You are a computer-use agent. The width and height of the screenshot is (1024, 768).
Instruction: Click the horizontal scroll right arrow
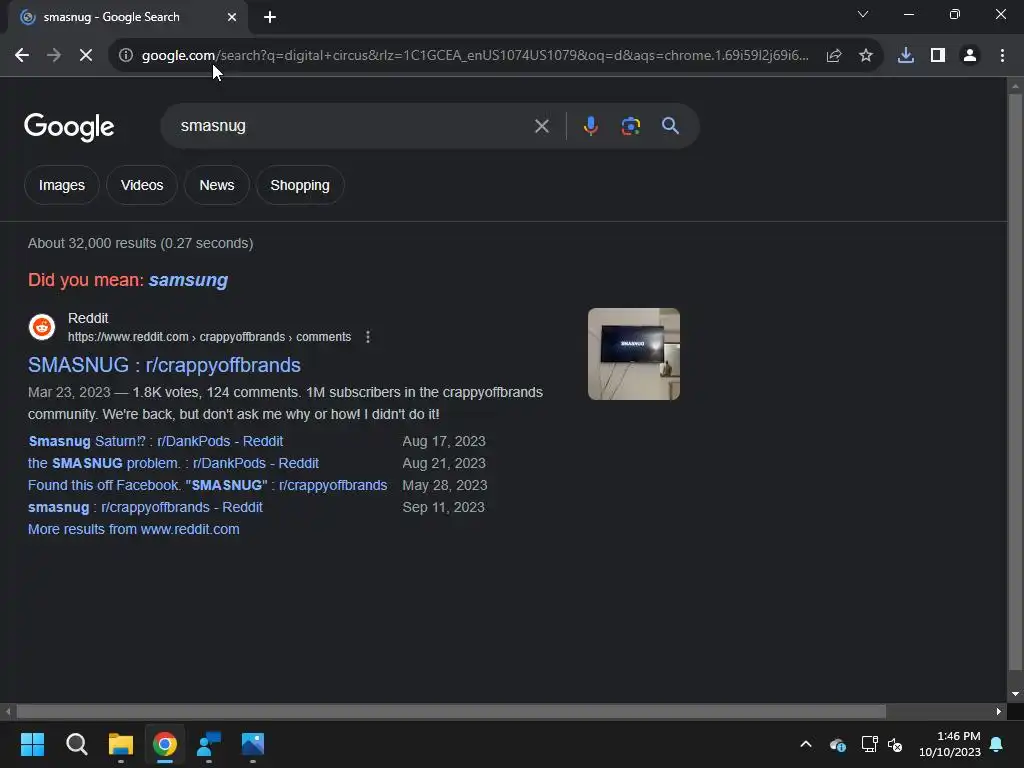(999, 711)
